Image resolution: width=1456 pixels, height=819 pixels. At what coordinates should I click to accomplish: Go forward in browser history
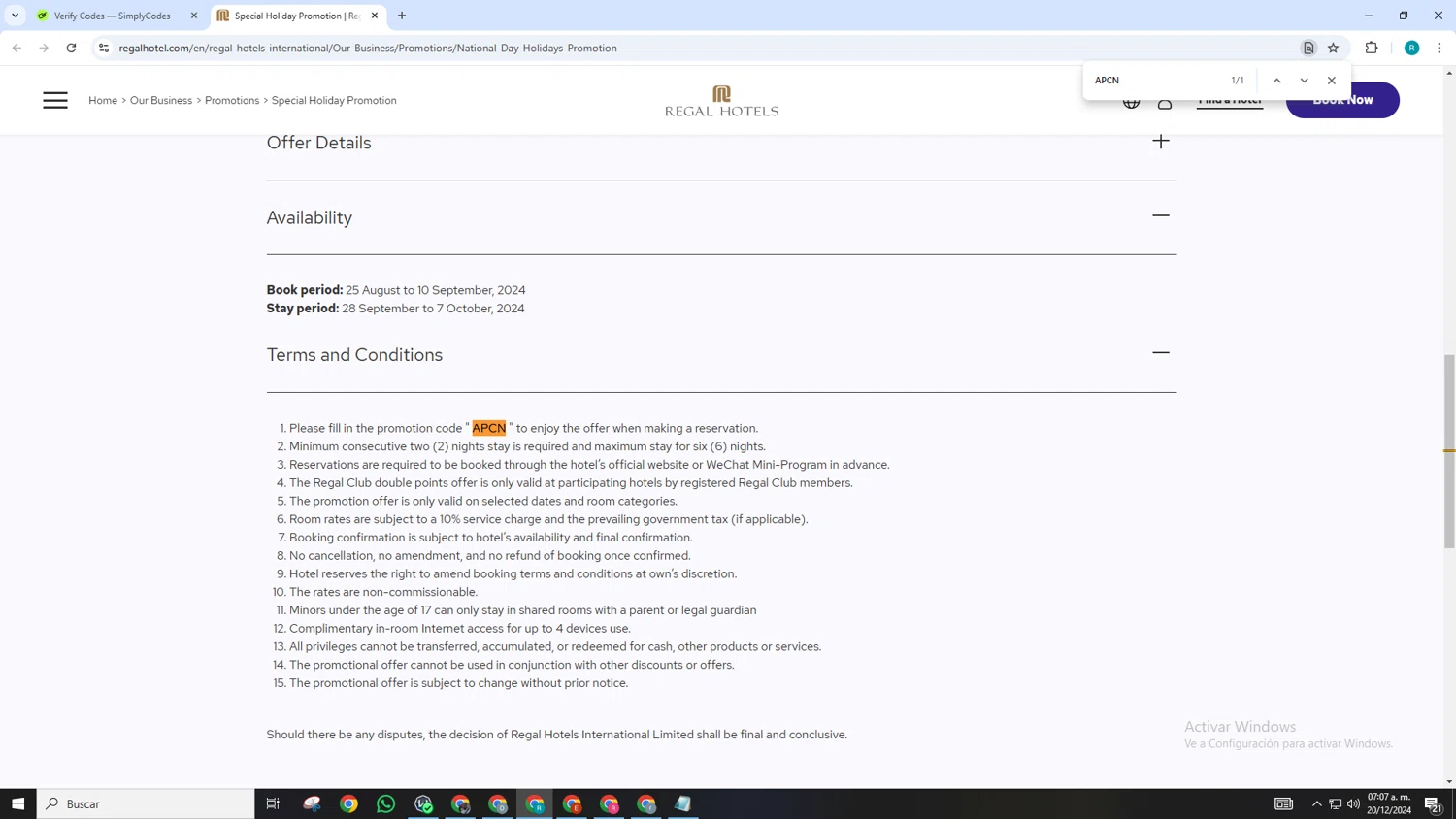pyautogui.click(x=44, y=48)
